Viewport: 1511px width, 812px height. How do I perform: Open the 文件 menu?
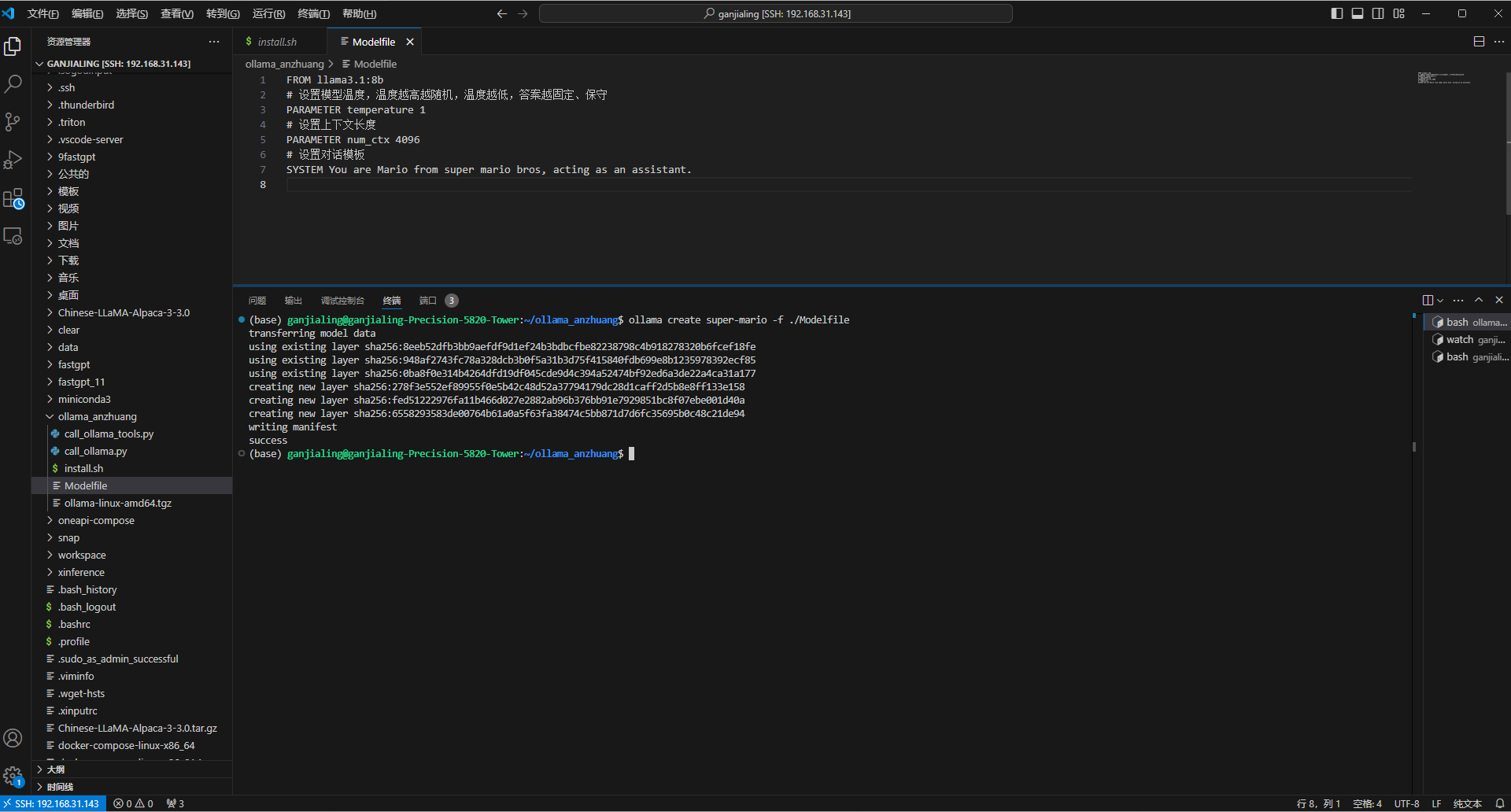tap(42, 13)
